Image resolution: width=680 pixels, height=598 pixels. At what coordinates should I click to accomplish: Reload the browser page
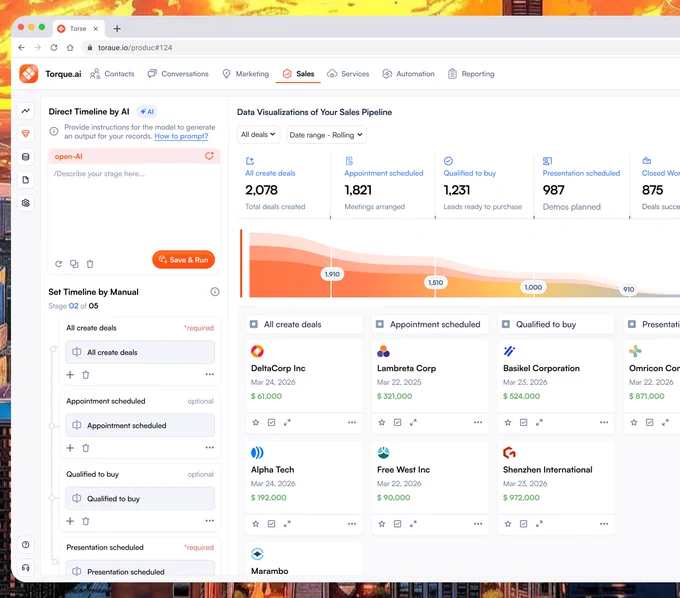click(x=54, y=48)
